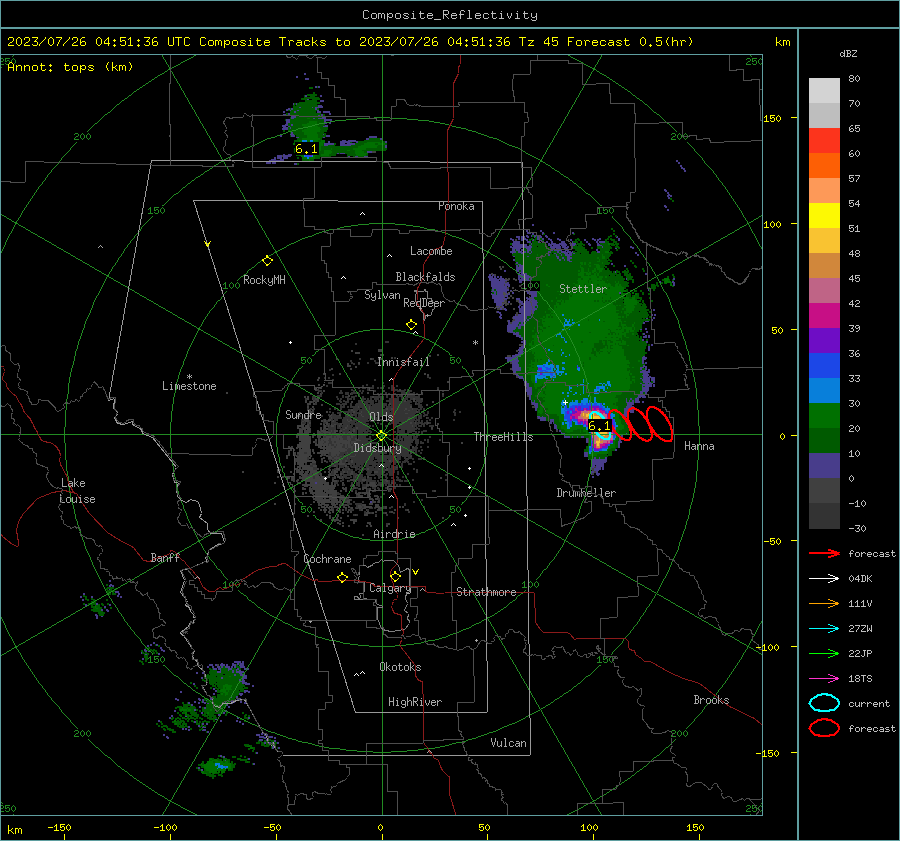
Task: Click the Hanna town label
Action: coord(699,446)
